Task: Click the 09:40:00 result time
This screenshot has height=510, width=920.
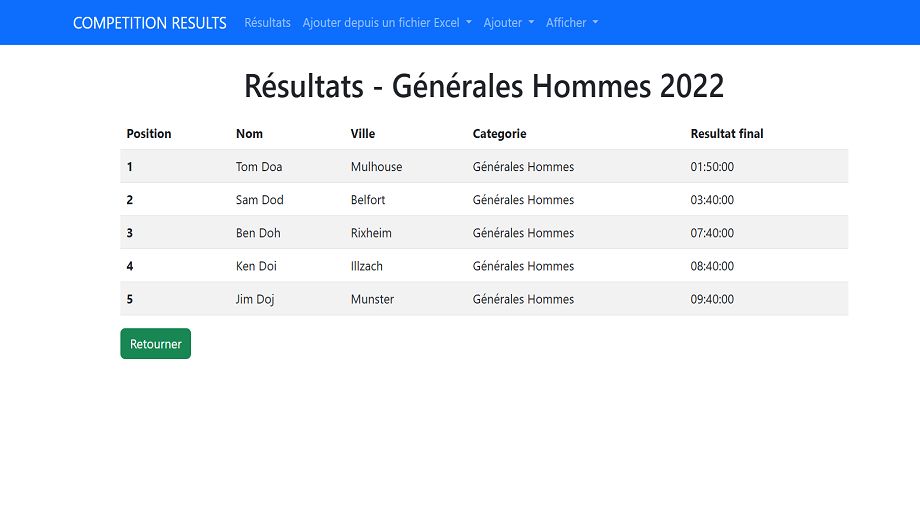Action: click(x=712, y=299)
